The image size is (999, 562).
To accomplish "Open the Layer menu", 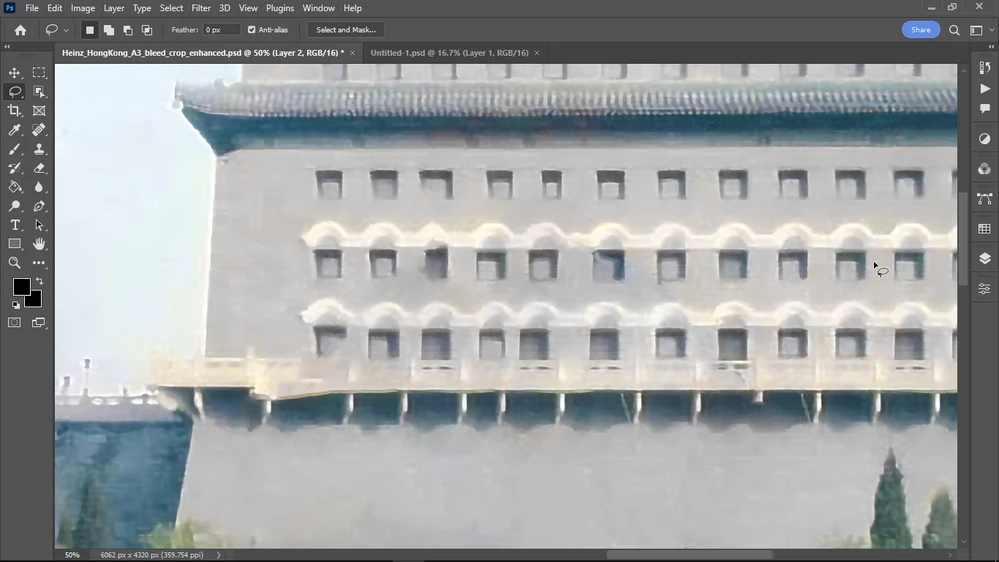I will point(114,8).
